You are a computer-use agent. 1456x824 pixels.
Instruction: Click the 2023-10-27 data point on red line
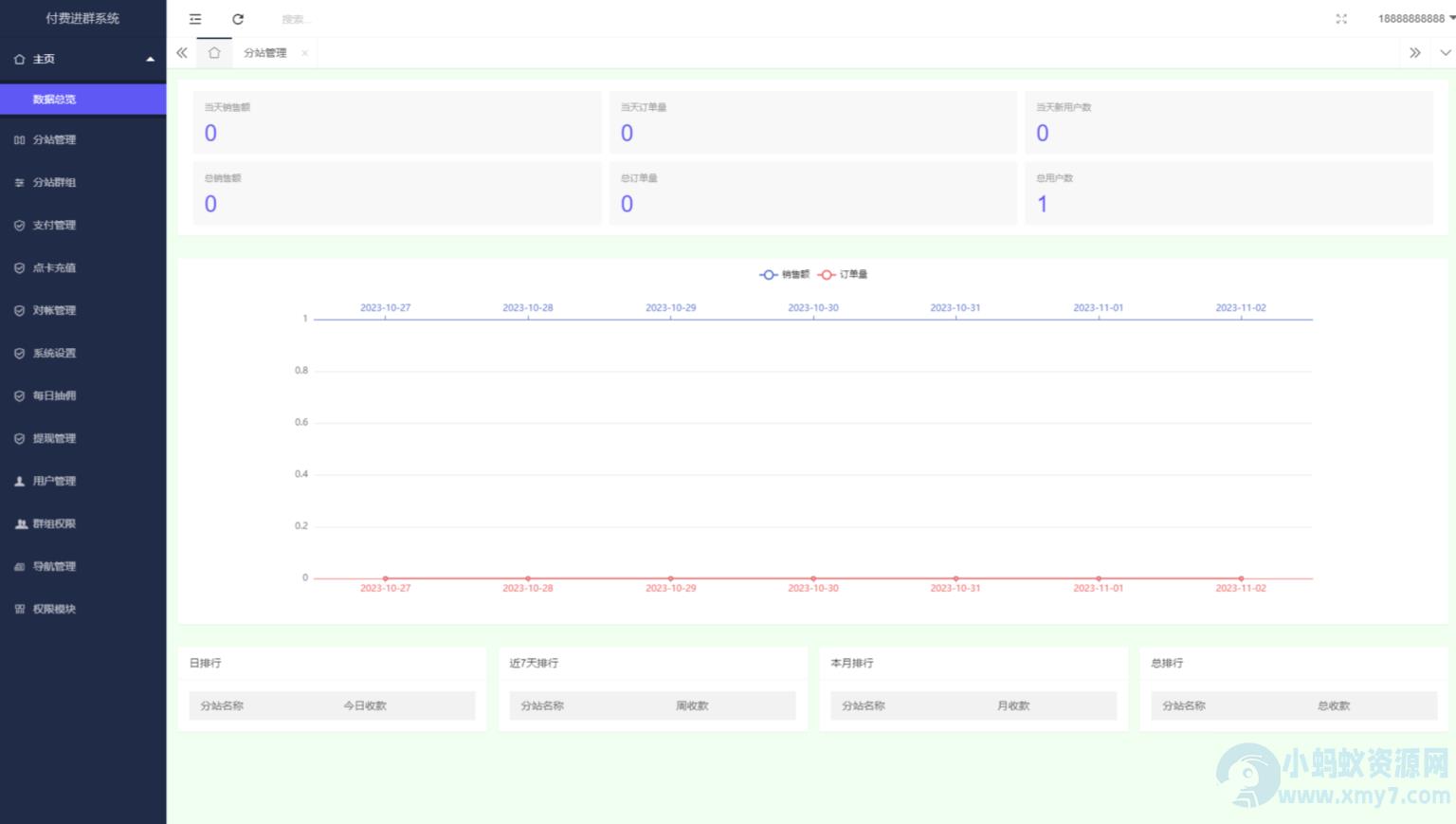[x=386, y=578]
